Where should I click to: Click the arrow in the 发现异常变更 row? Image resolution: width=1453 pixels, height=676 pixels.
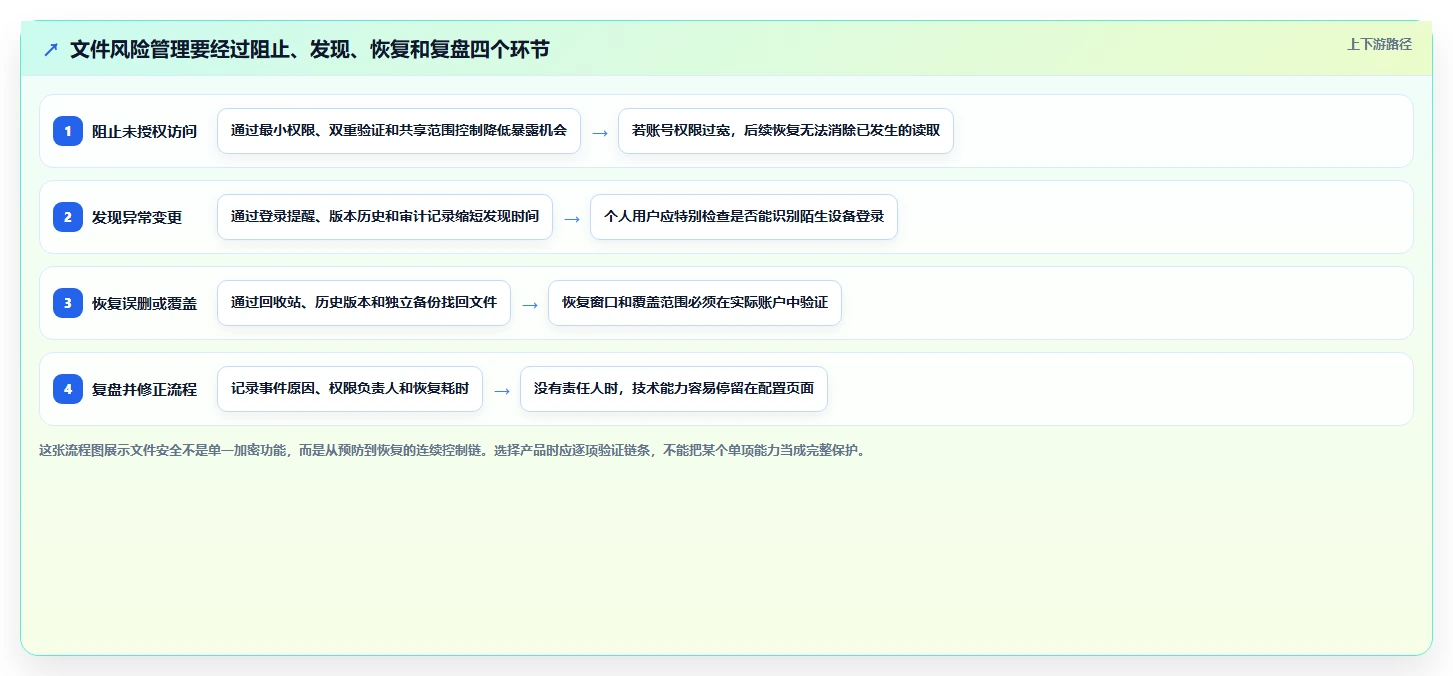coord(572,218)
